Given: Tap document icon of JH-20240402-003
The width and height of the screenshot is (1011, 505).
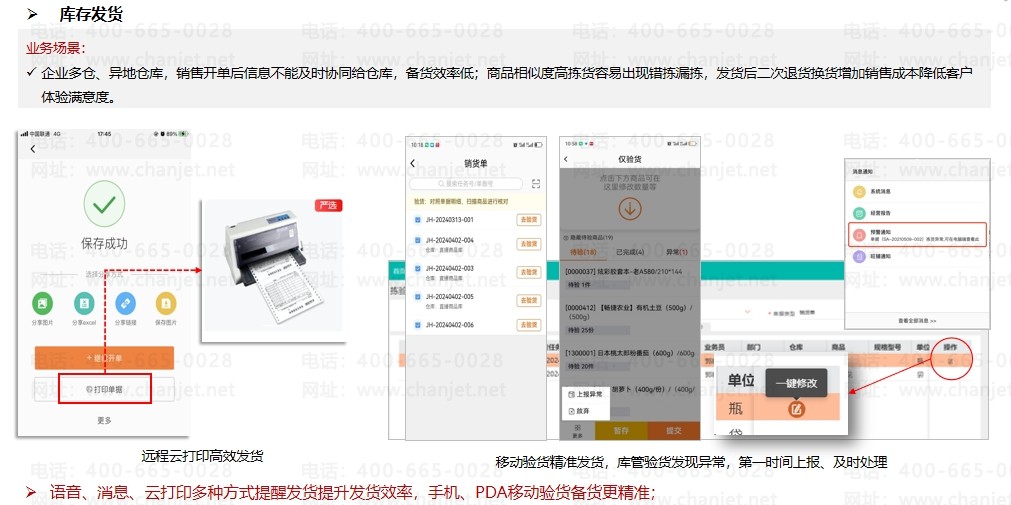Looking at the screenshot, I should (418, 268).
